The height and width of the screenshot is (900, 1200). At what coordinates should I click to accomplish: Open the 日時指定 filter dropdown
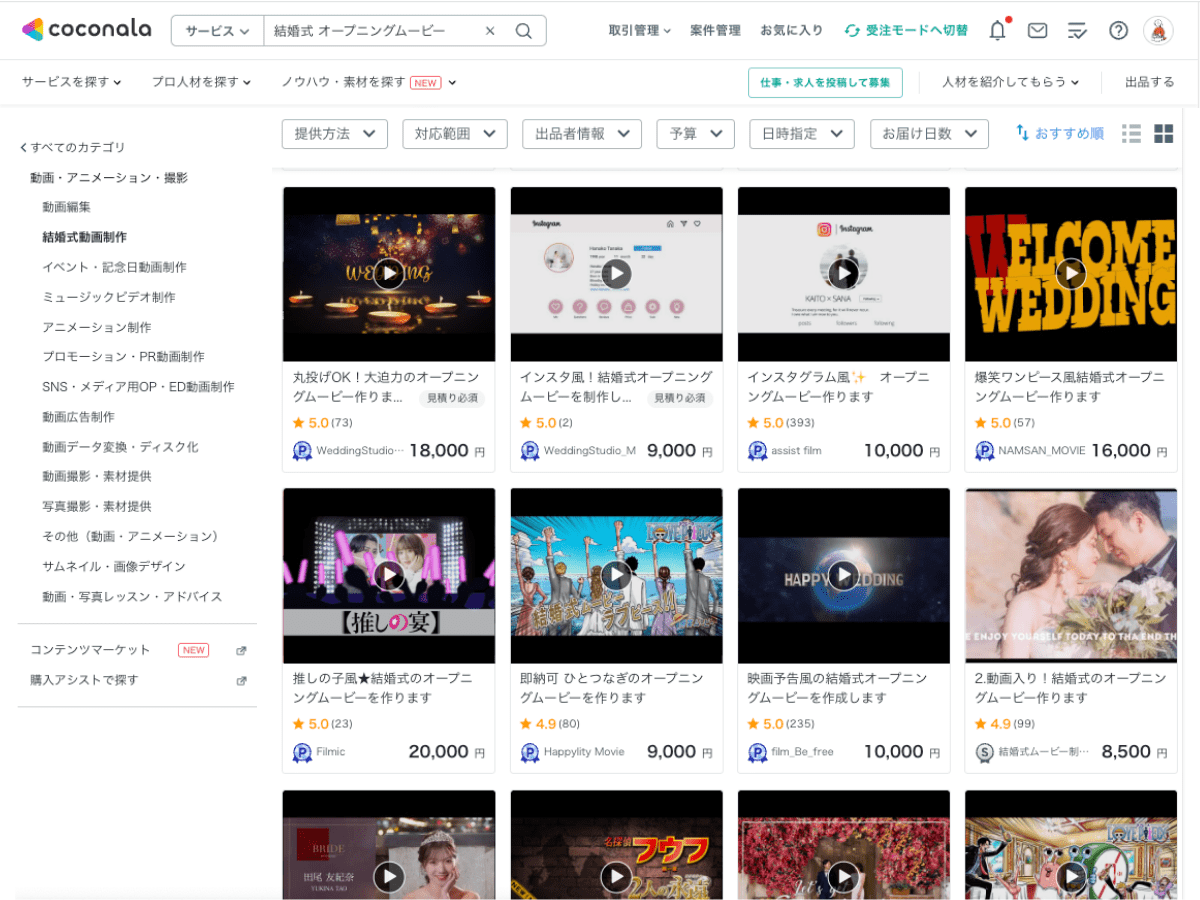click(x=802, y=134)
